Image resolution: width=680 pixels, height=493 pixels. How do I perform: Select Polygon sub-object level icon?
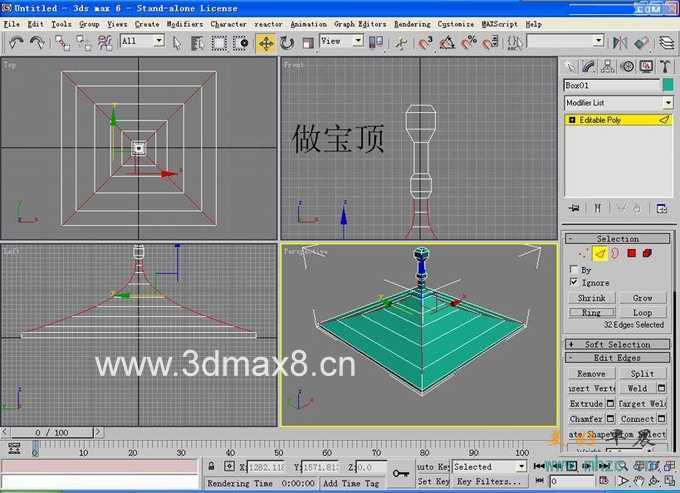click(x=631, y=253)
